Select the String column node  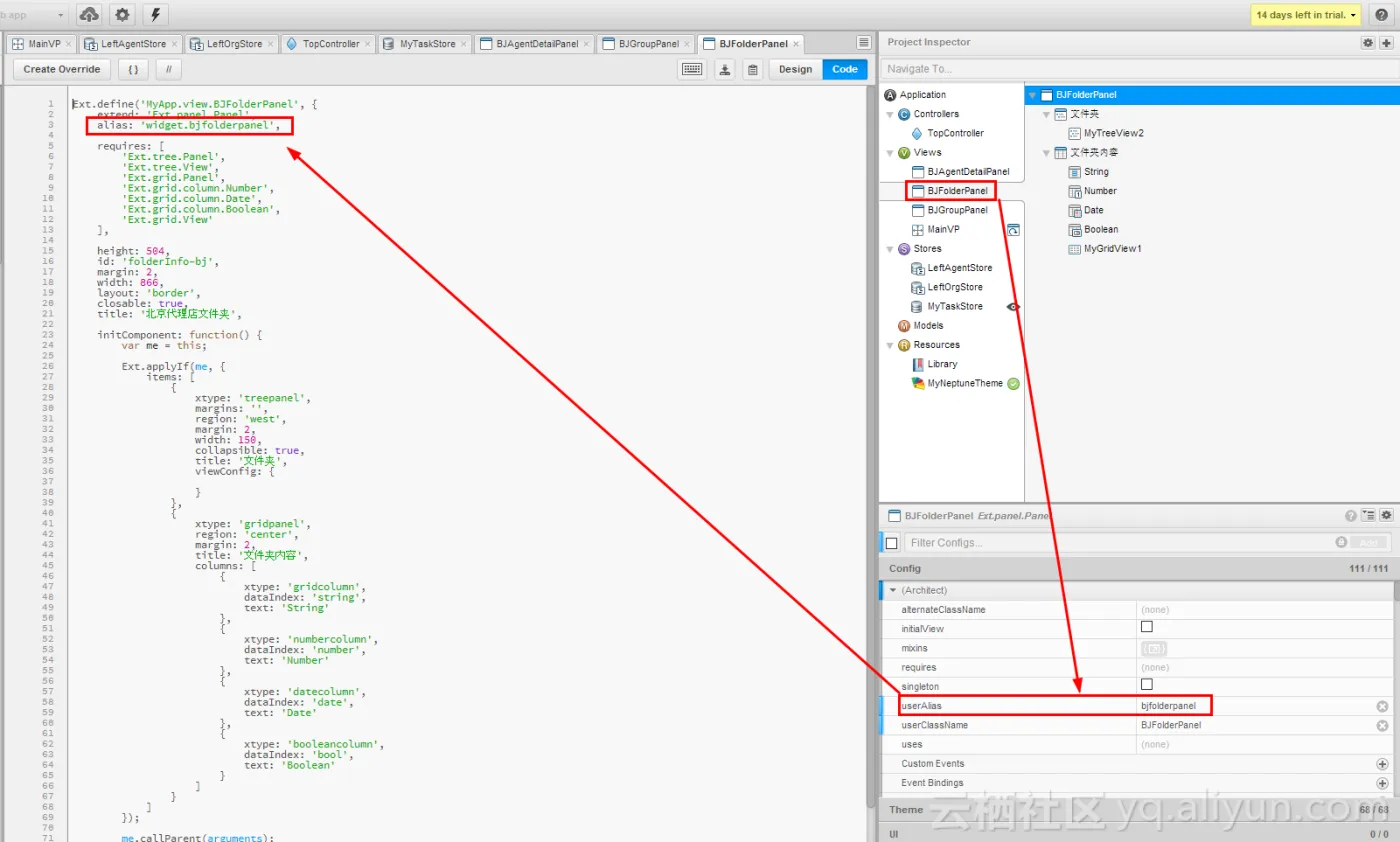coord(1095,172)
